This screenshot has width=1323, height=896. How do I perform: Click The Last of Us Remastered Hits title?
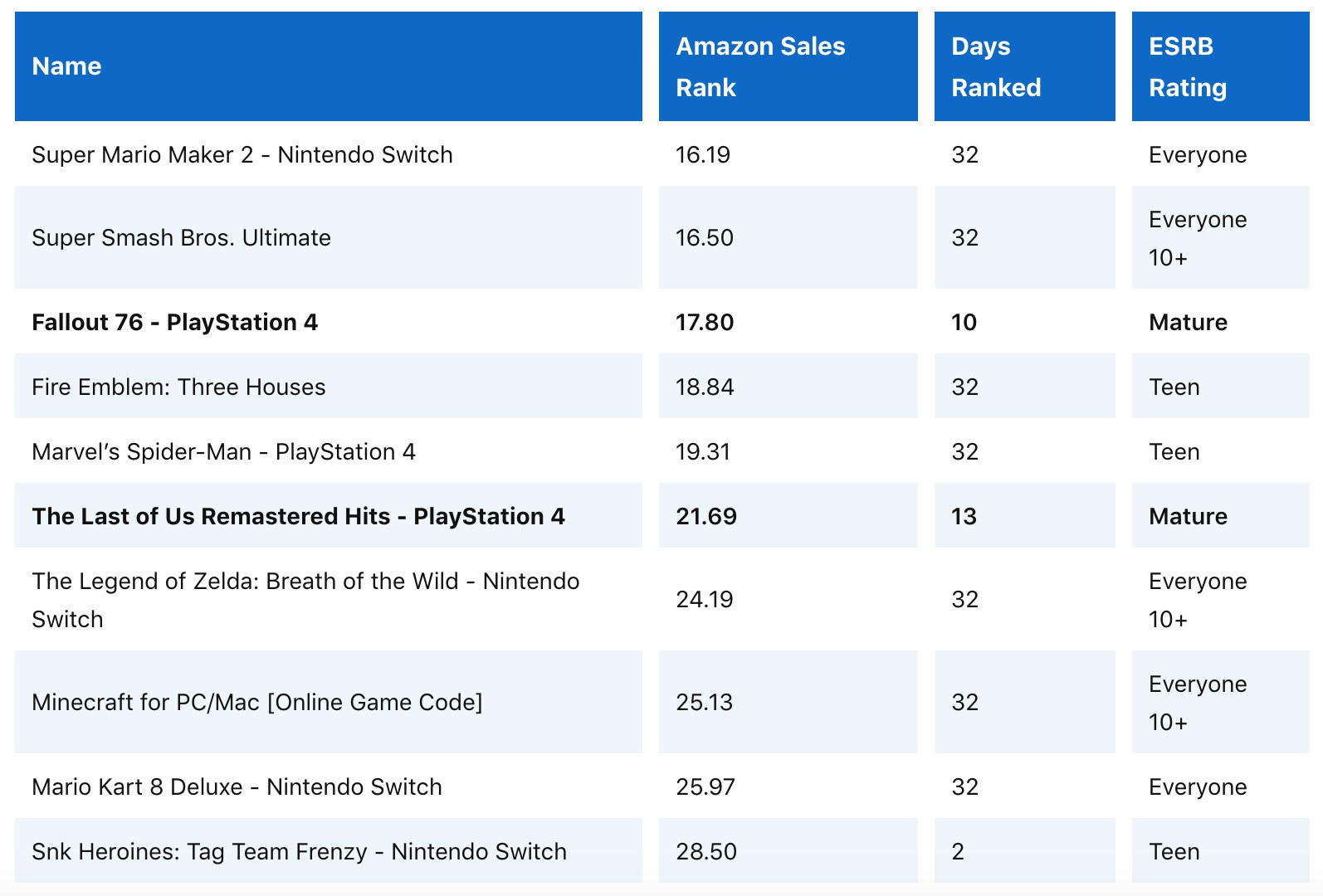point(298,517)
